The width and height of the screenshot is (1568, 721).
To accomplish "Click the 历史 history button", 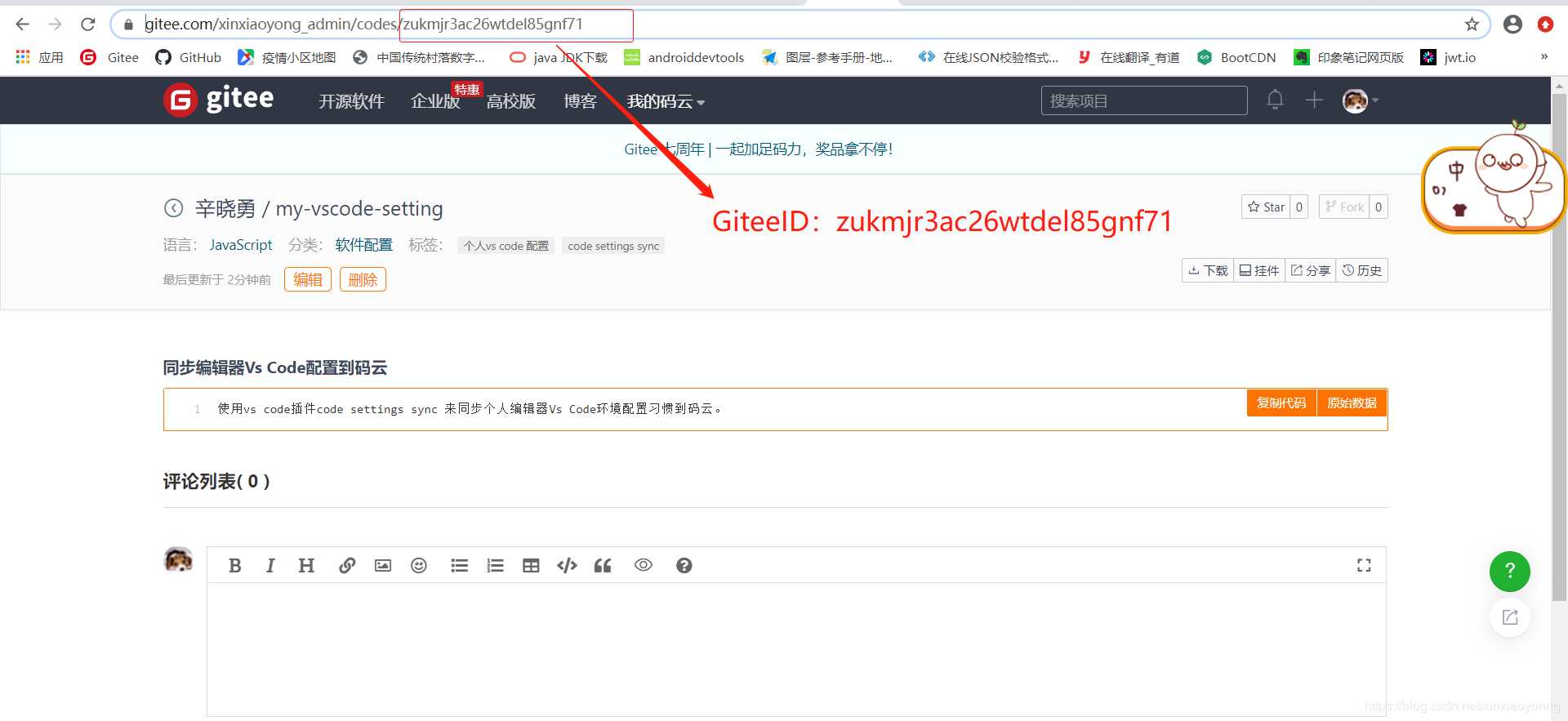I will tap(1362, 270).
